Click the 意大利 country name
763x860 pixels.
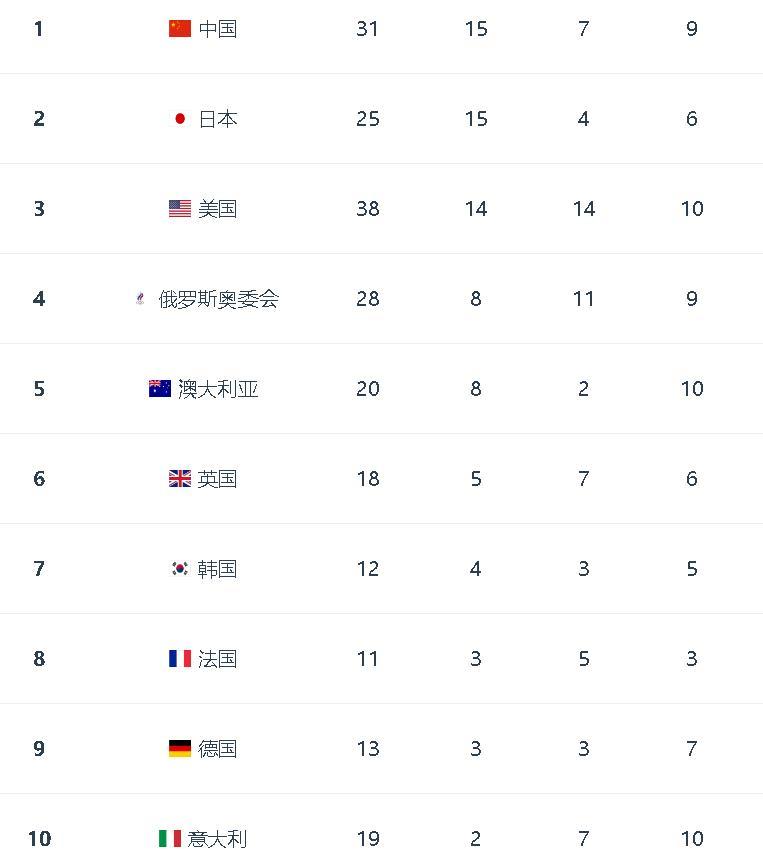tap(217, 838)
